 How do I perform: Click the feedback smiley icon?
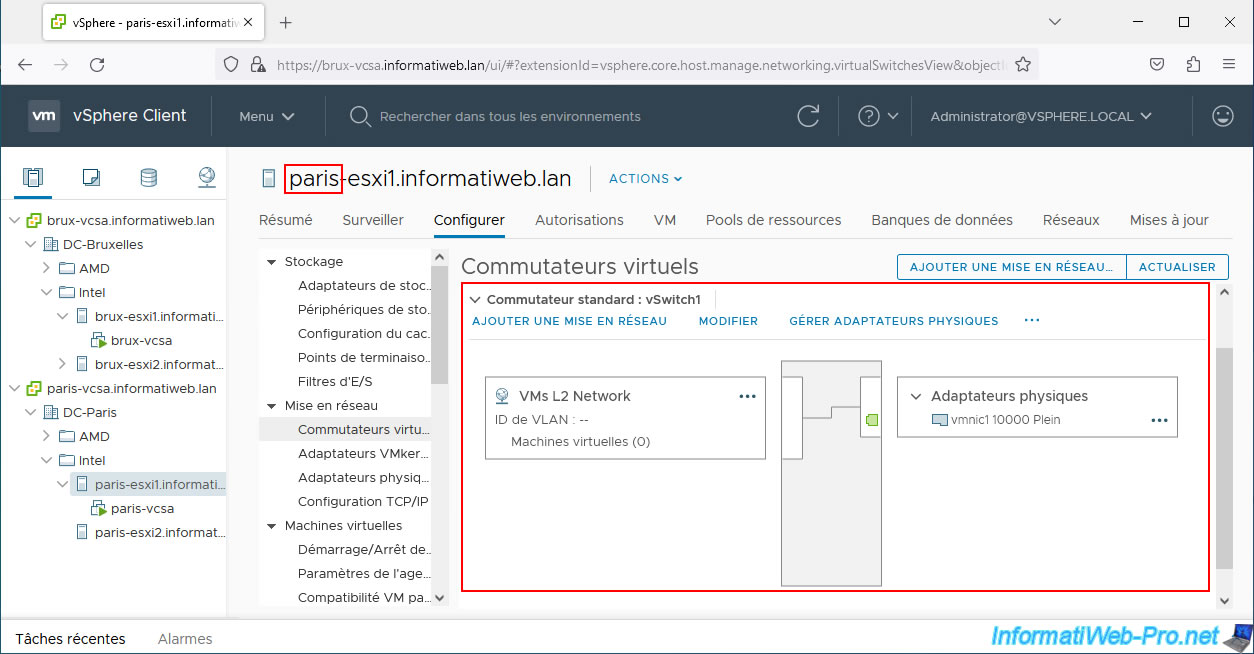1222,116
